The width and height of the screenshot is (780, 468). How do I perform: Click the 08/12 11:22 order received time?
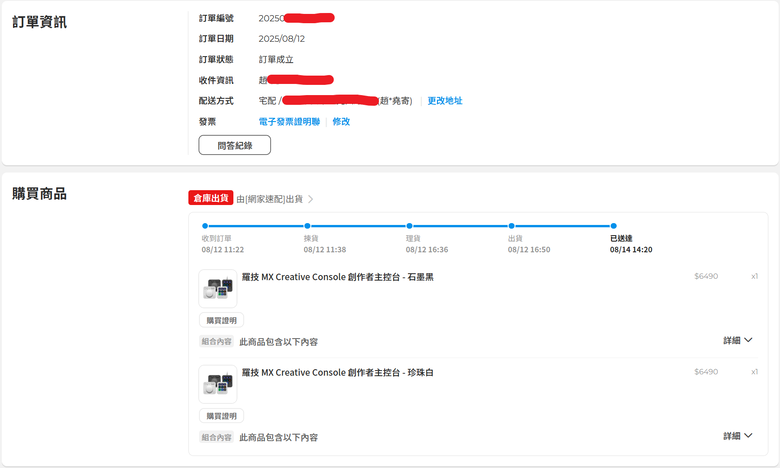pyautogui.click(x=223, y=250)
